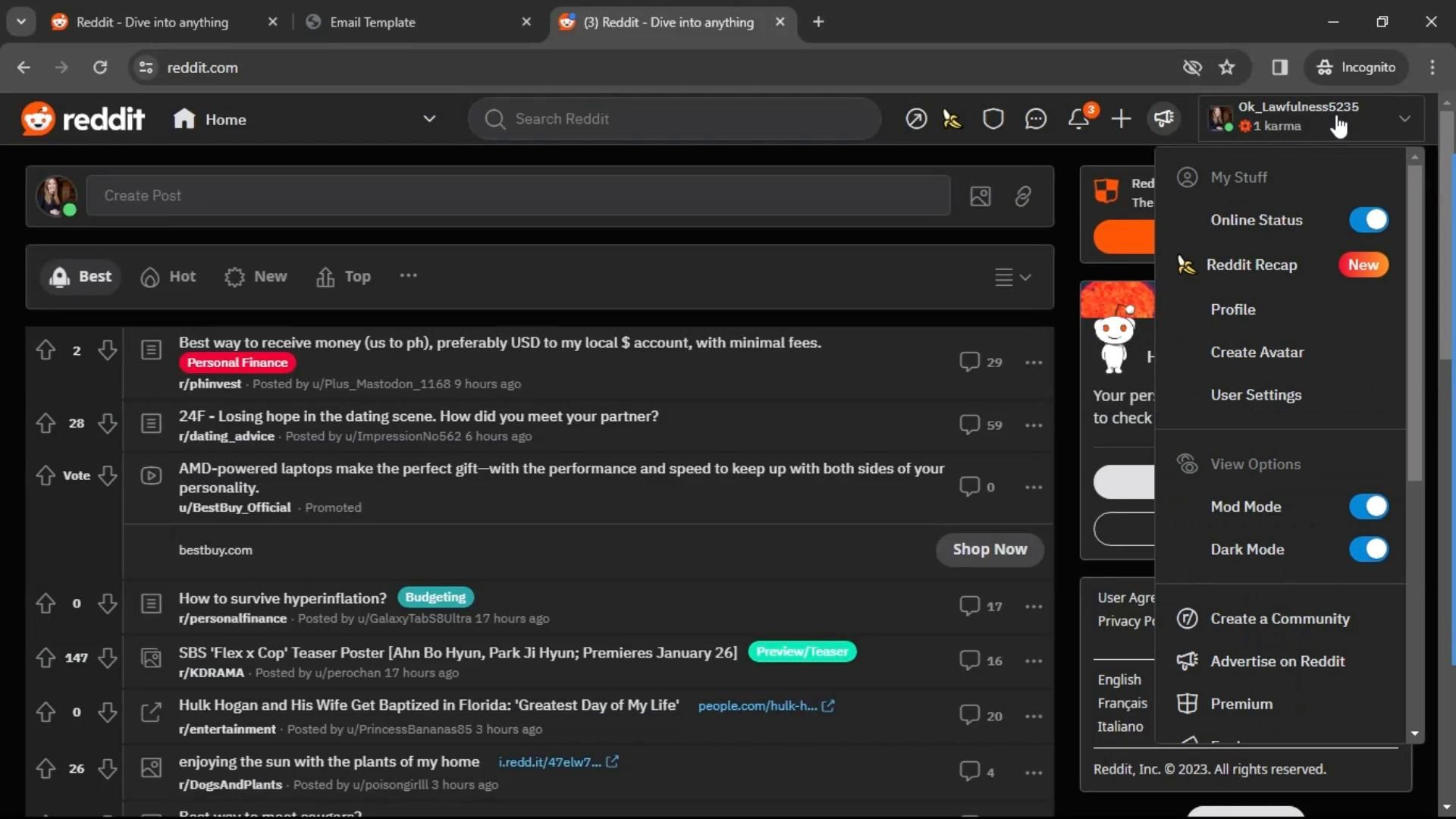Open comments on Hulk Hogan post
This screenshot has height=819, width=1456.
981,716
